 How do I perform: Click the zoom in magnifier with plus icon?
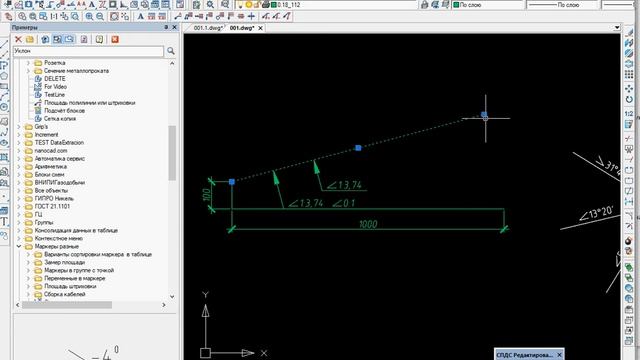tap(89, 16)
